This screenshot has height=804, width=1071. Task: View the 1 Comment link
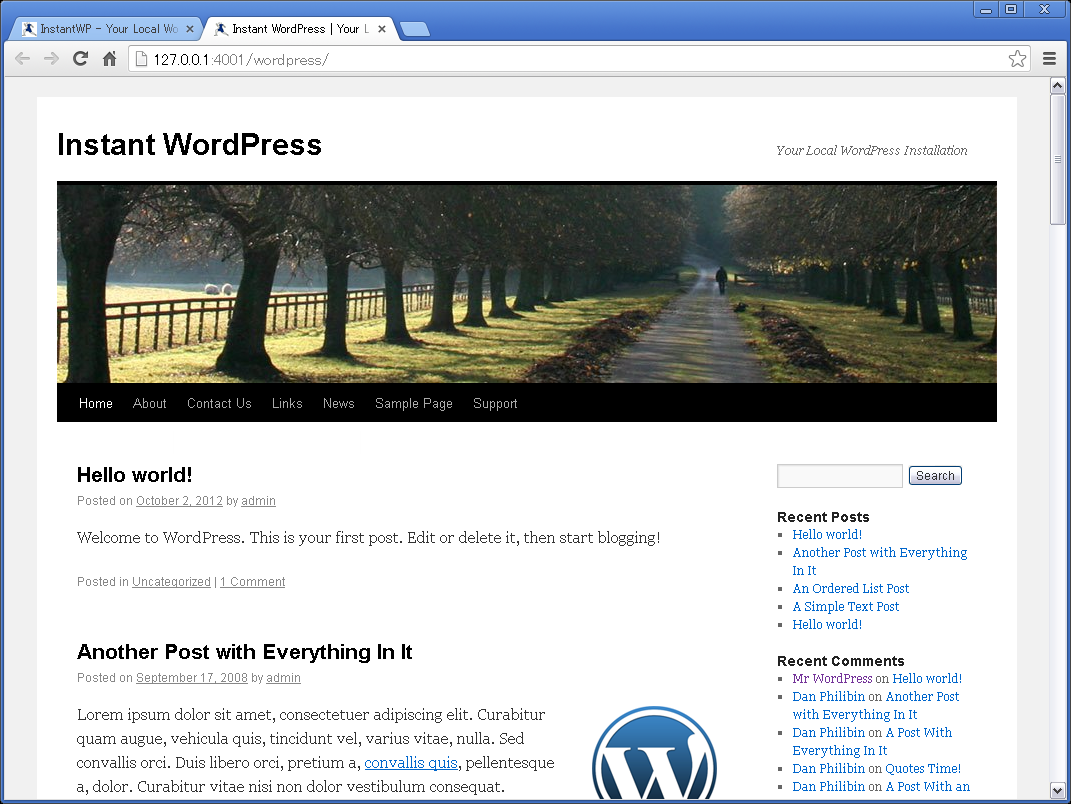(253, 581)
